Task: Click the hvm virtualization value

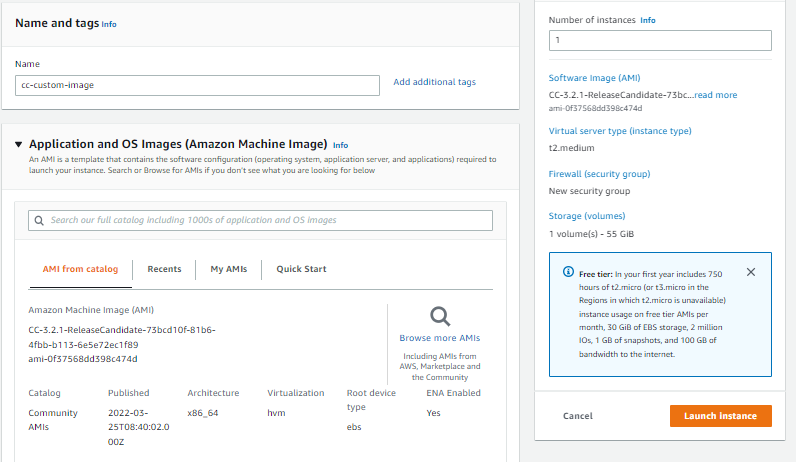Action: 276,413
